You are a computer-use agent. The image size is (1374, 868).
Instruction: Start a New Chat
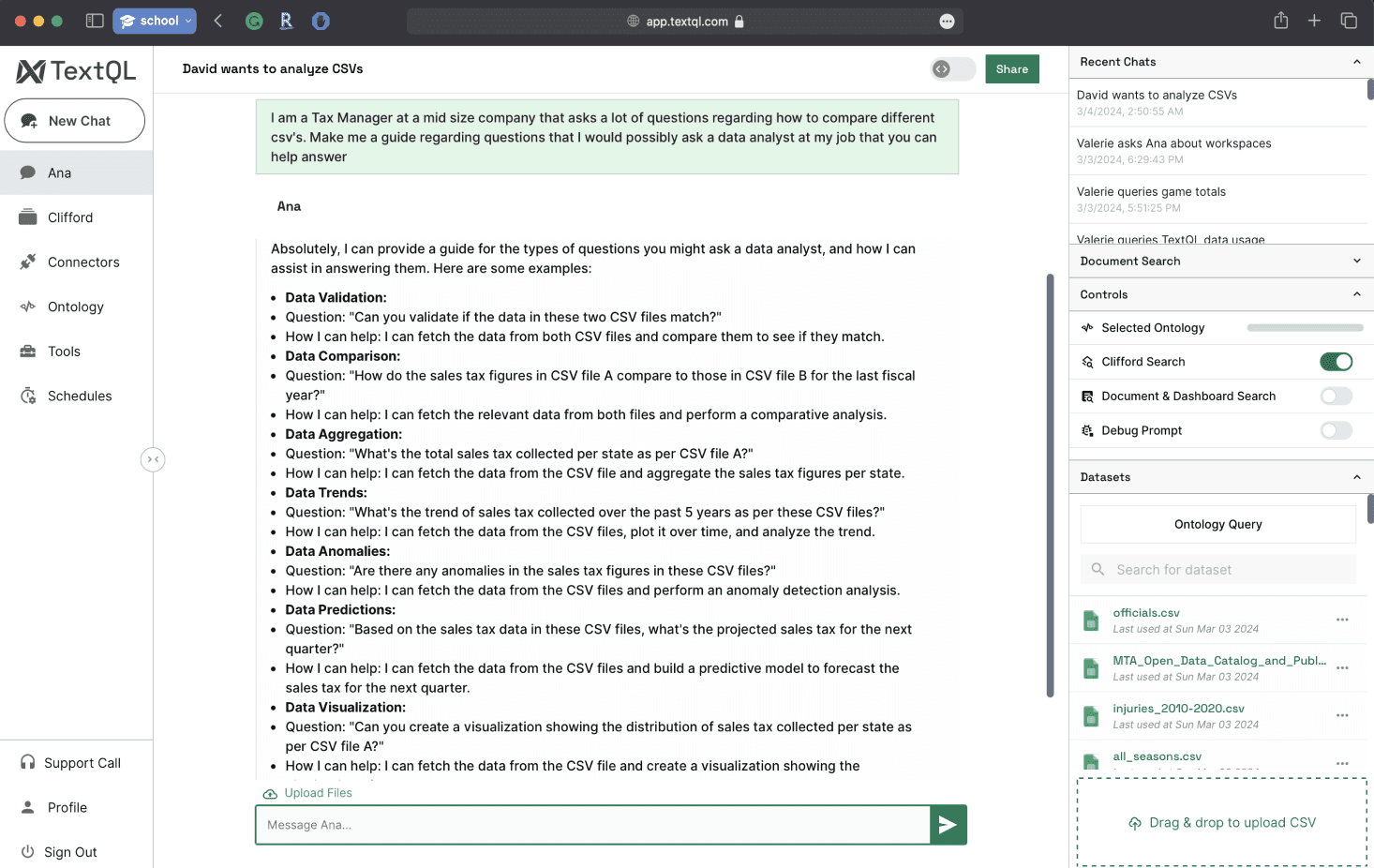pyautogui.click(x=75, y=121)
